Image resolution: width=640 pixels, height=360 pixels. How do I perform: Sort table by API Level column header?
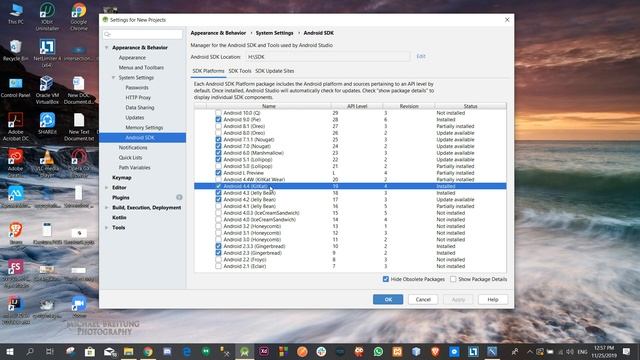(x=357, y=106)
